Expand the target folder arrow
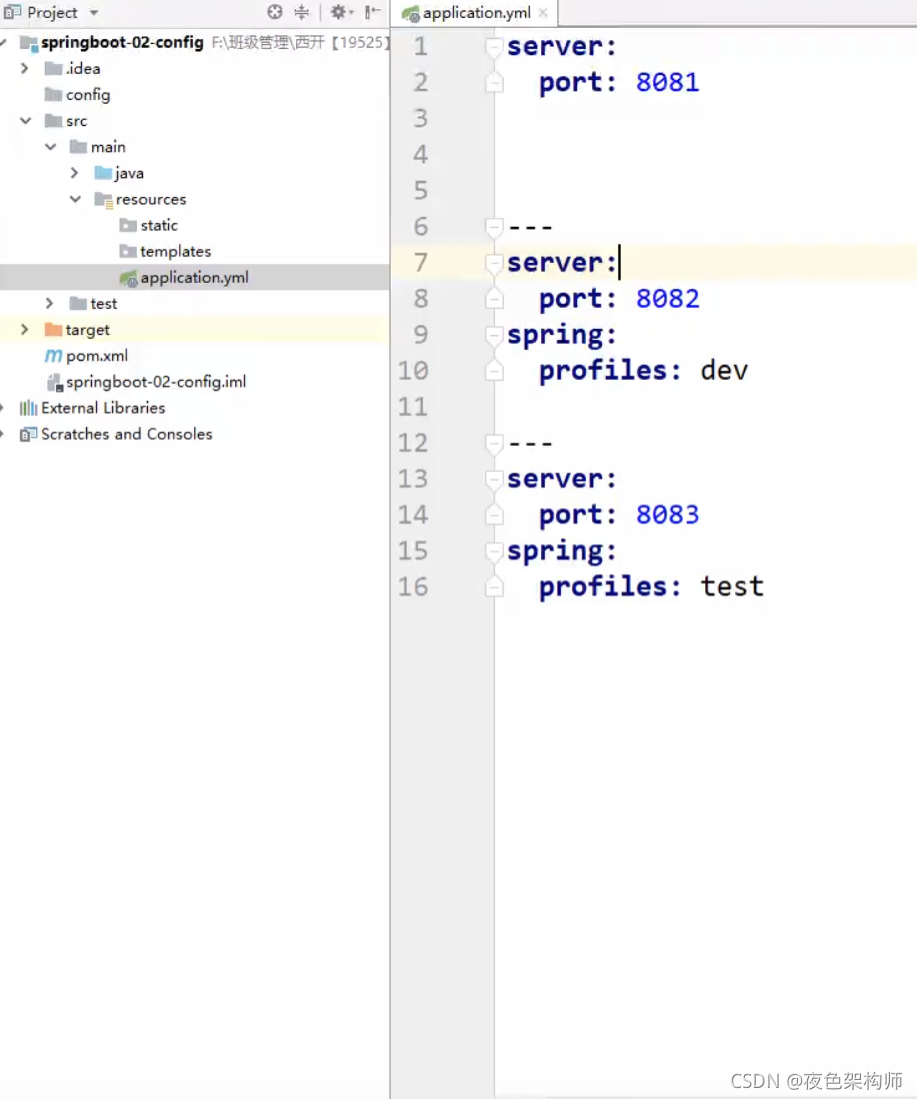 point(25,329)
